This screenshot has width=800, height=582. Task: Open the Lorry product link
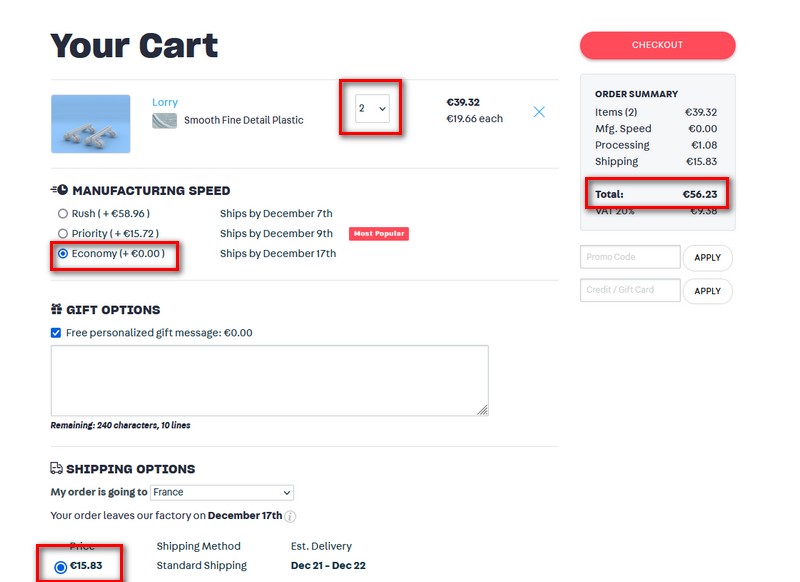(165, 102)
